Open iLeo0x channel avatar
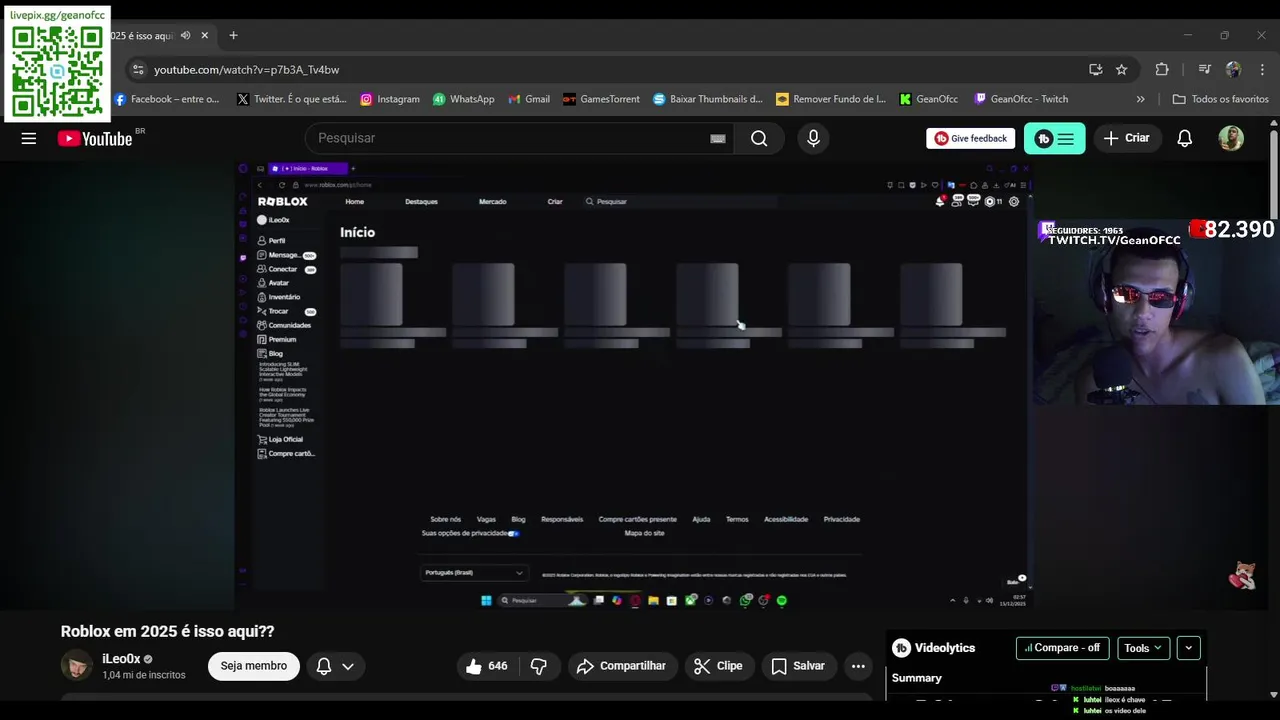 pos(77,666)
